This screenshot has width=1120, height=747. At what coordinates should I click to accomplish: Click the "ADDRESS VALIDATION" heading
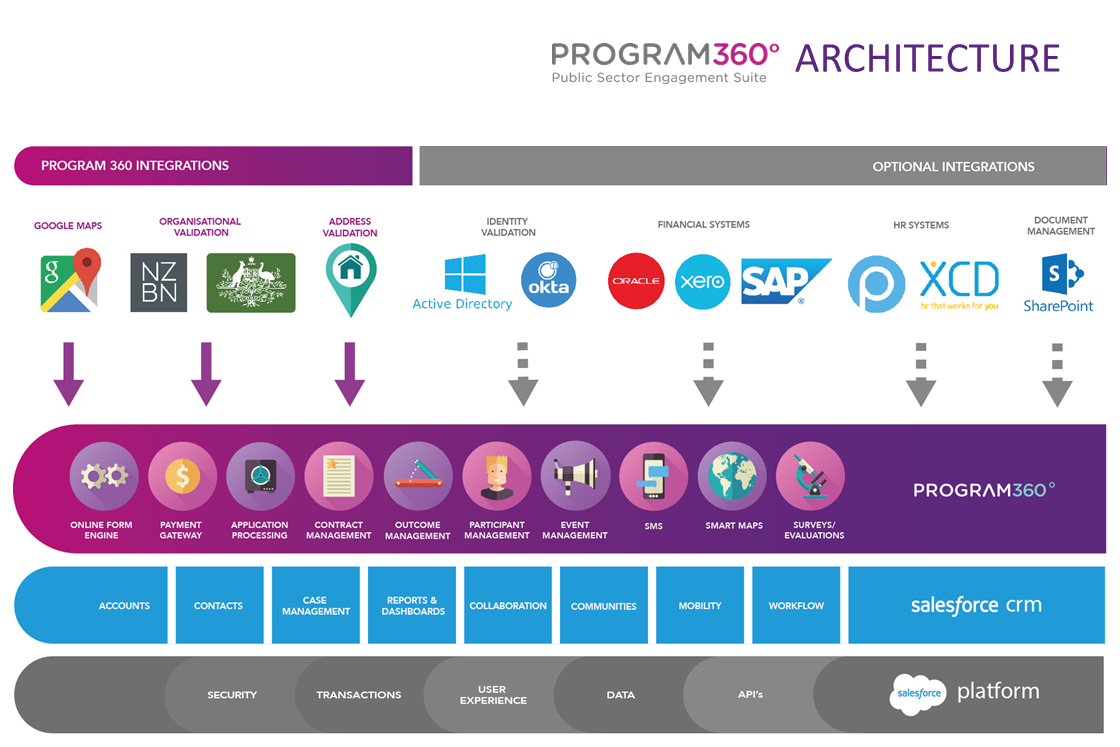pyautogui.click(x=350, y=227)
